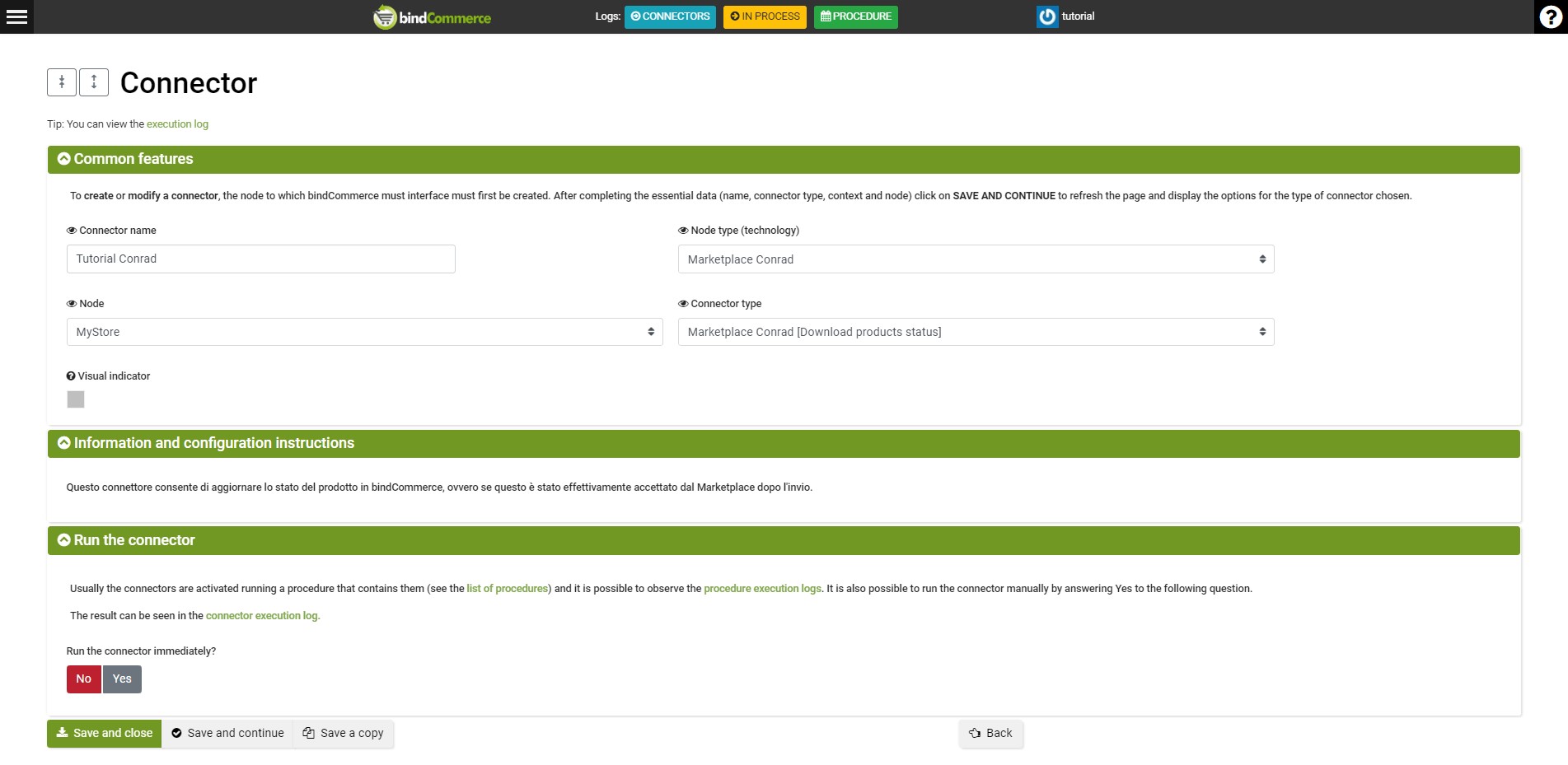Screen dimensions: 1568x765
Task: Click the Connector name input field
Action: (261, 259)
